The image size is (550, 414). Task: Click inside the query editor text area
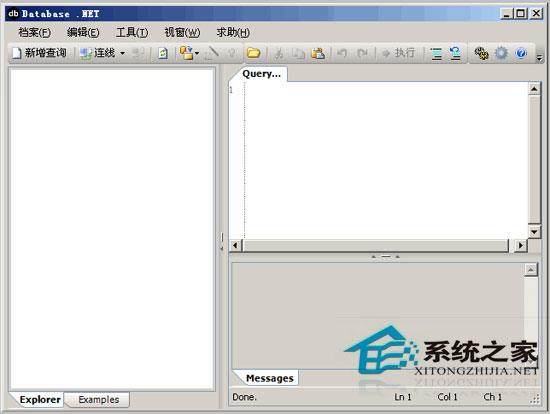pyautogui.click(x=386, y=161)
